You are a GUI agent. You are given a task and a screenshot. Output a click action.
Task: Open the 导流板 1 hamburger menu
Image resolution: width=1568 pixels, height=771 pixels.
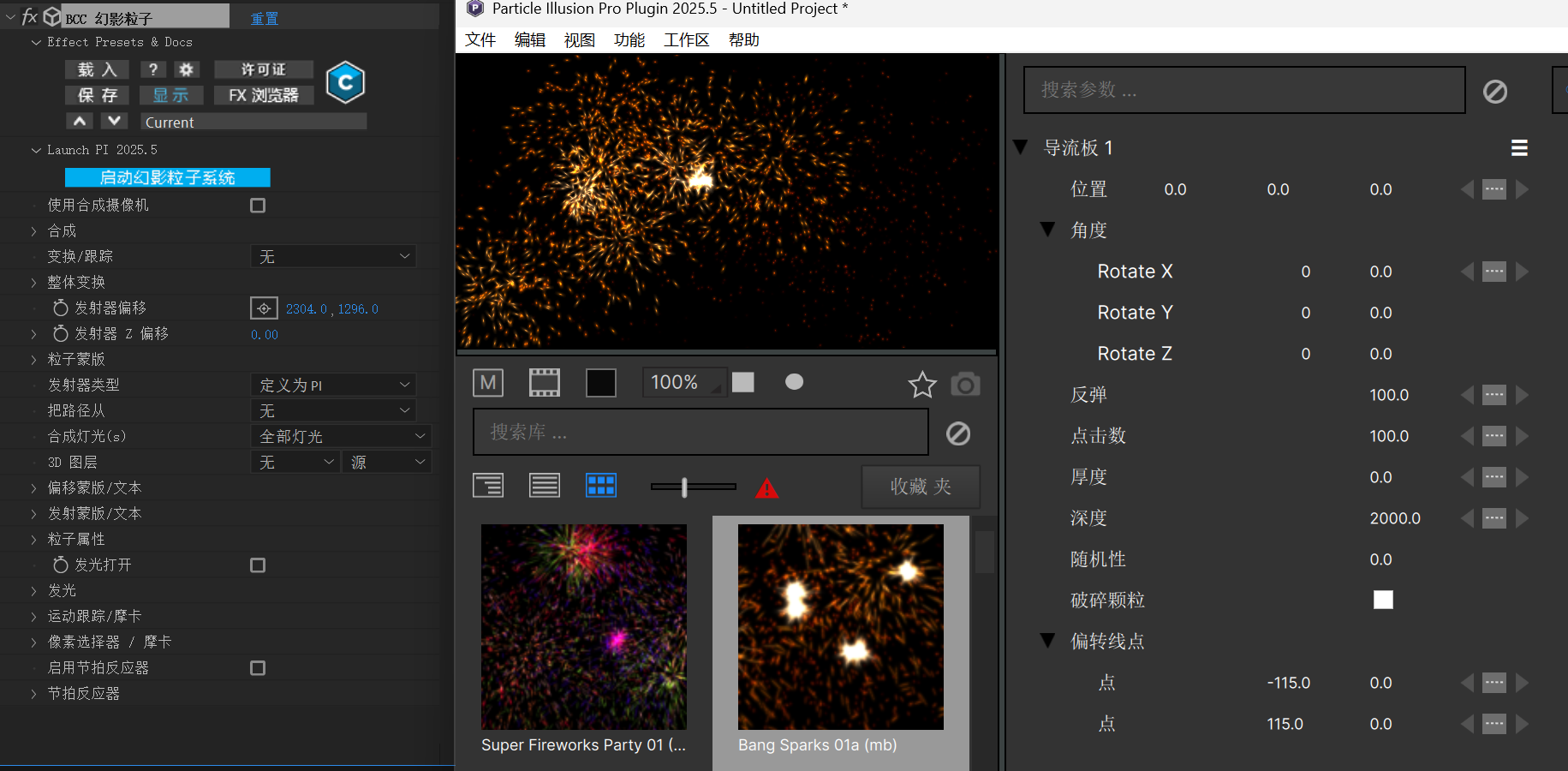point(1519,148)
